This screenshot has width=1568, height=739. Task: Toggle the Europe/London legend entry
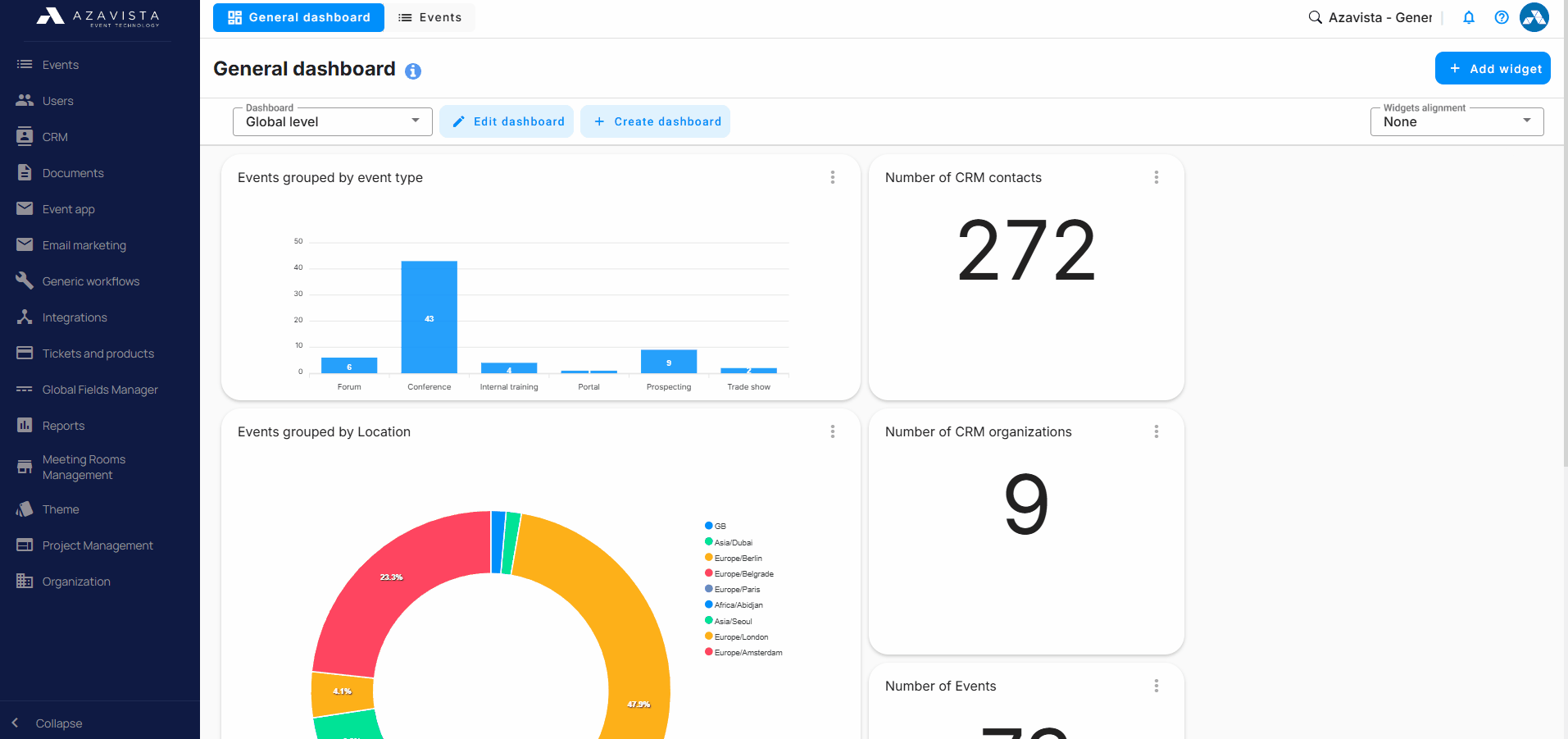click(737, 636)
